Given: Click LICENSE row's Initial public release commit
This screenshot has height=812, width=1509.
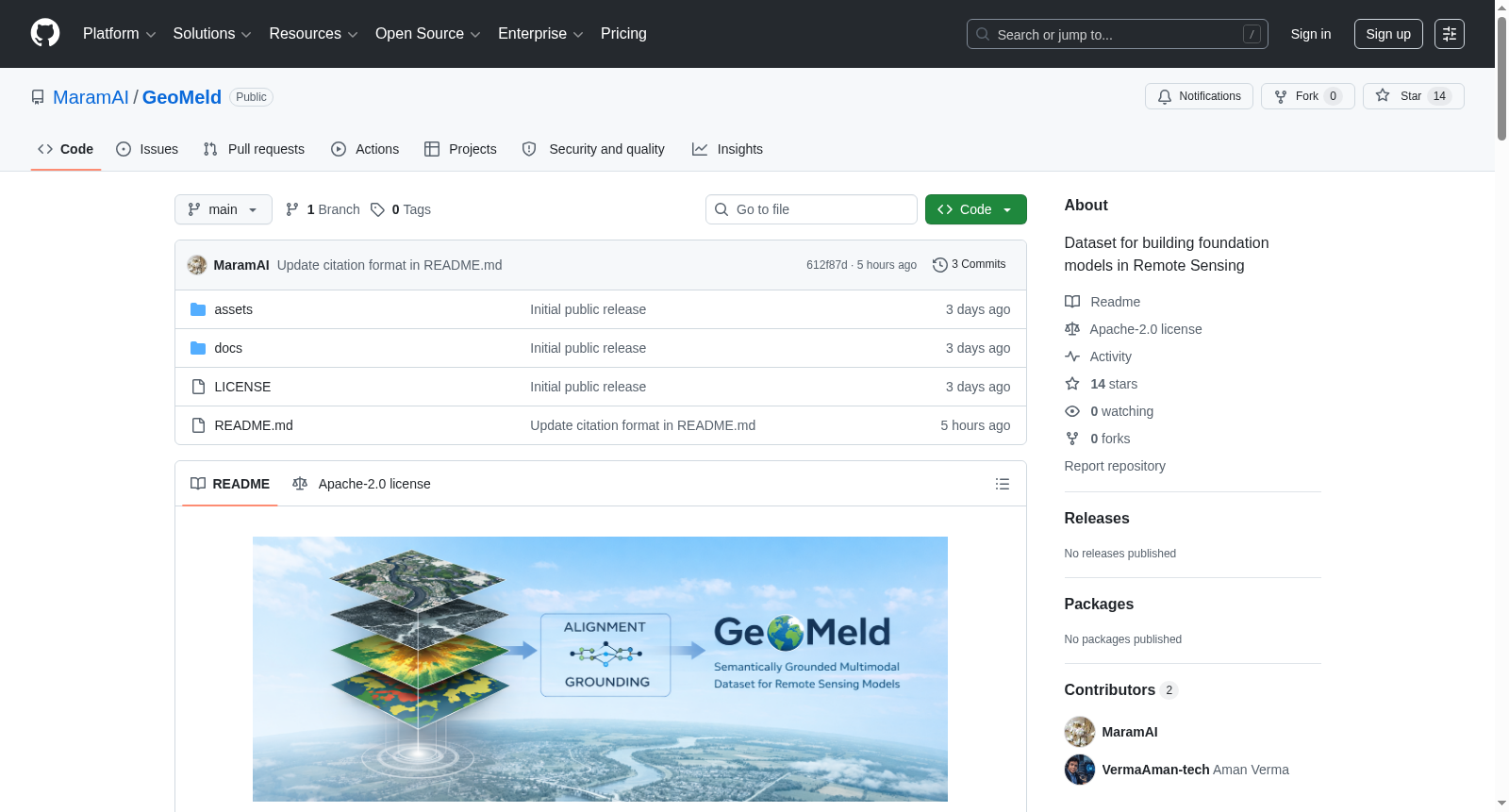Looking at the screenshot, I should pyautogui.click(x=589, y=387).
